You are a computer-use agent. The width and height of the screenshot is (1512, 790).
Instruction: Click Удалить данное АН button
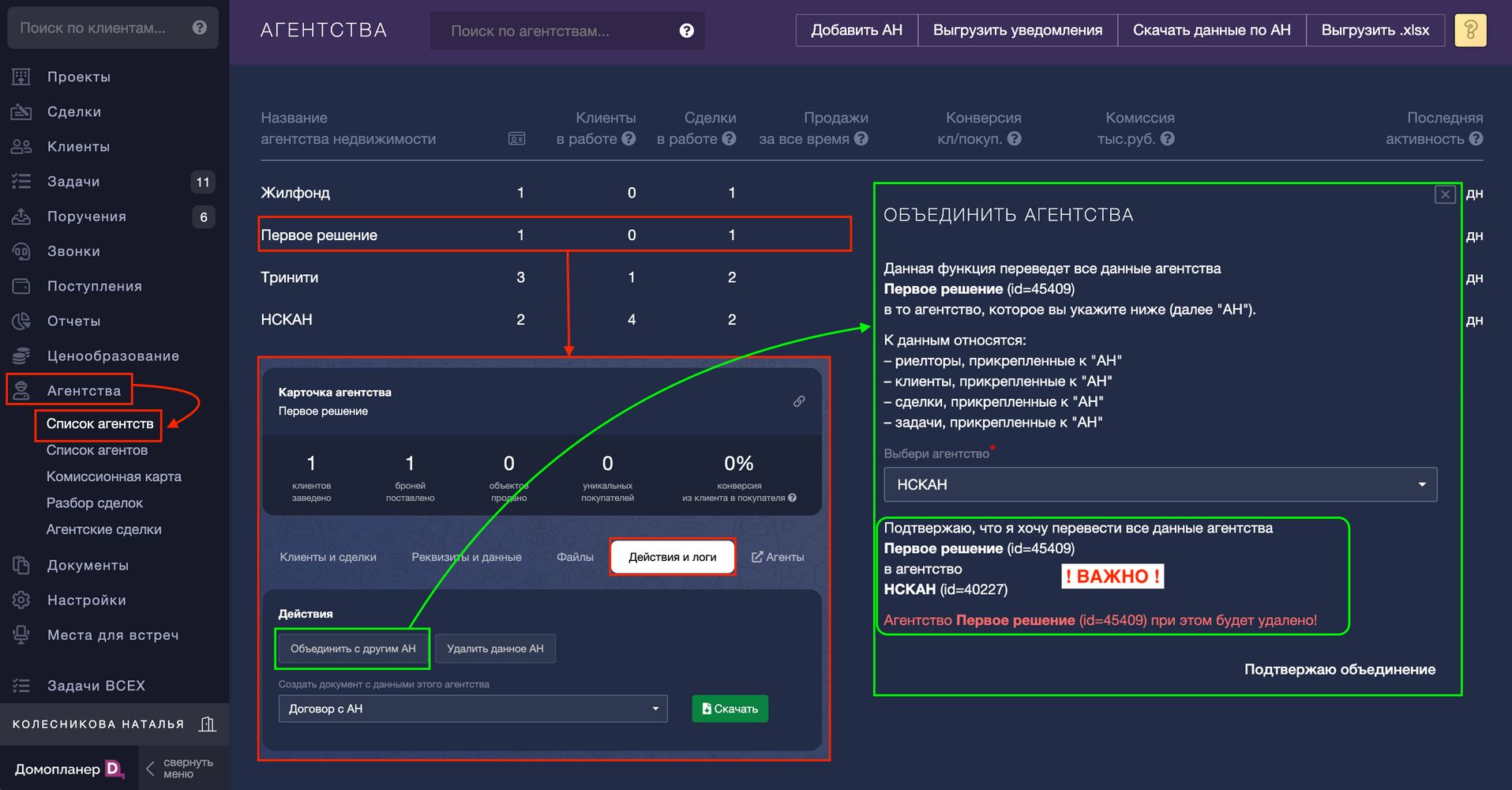click(495, 649)
